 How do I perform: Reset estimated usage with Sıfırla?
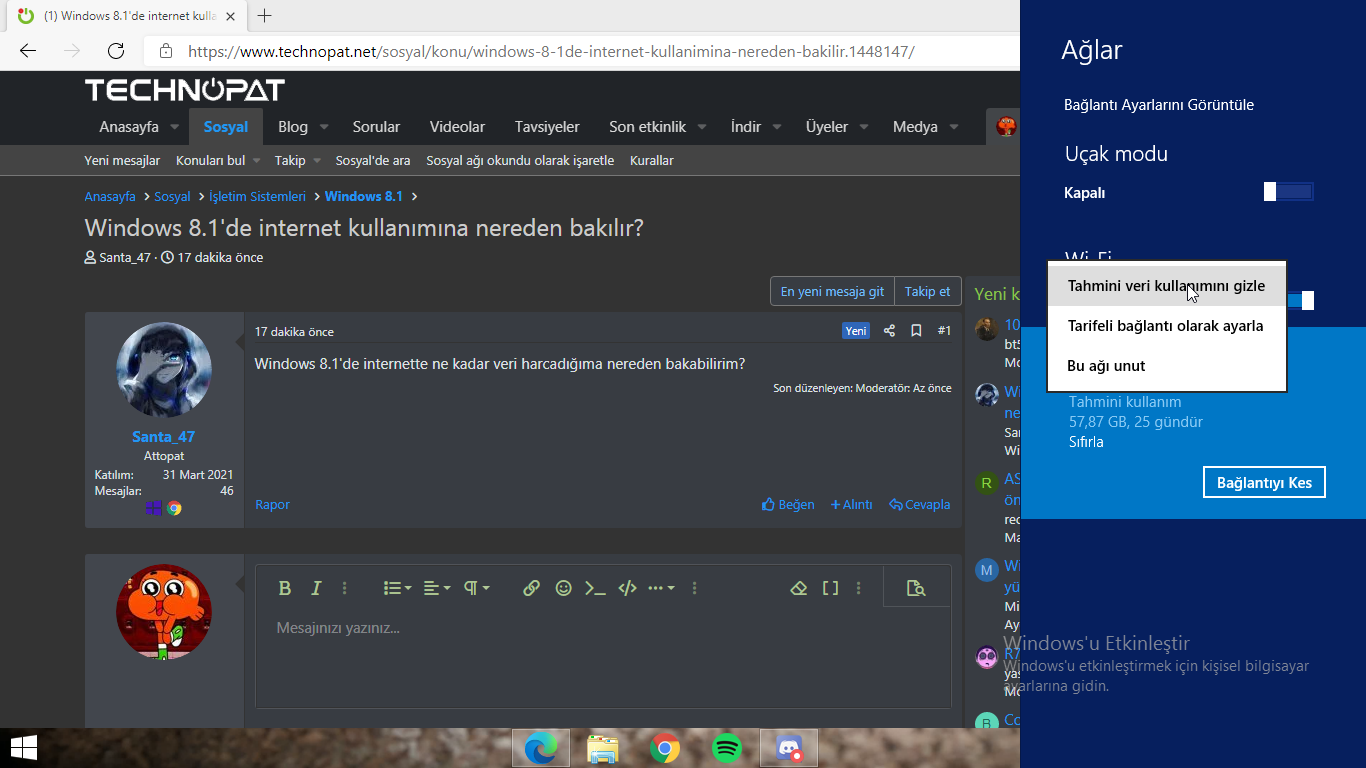[x=1086, y=442]
